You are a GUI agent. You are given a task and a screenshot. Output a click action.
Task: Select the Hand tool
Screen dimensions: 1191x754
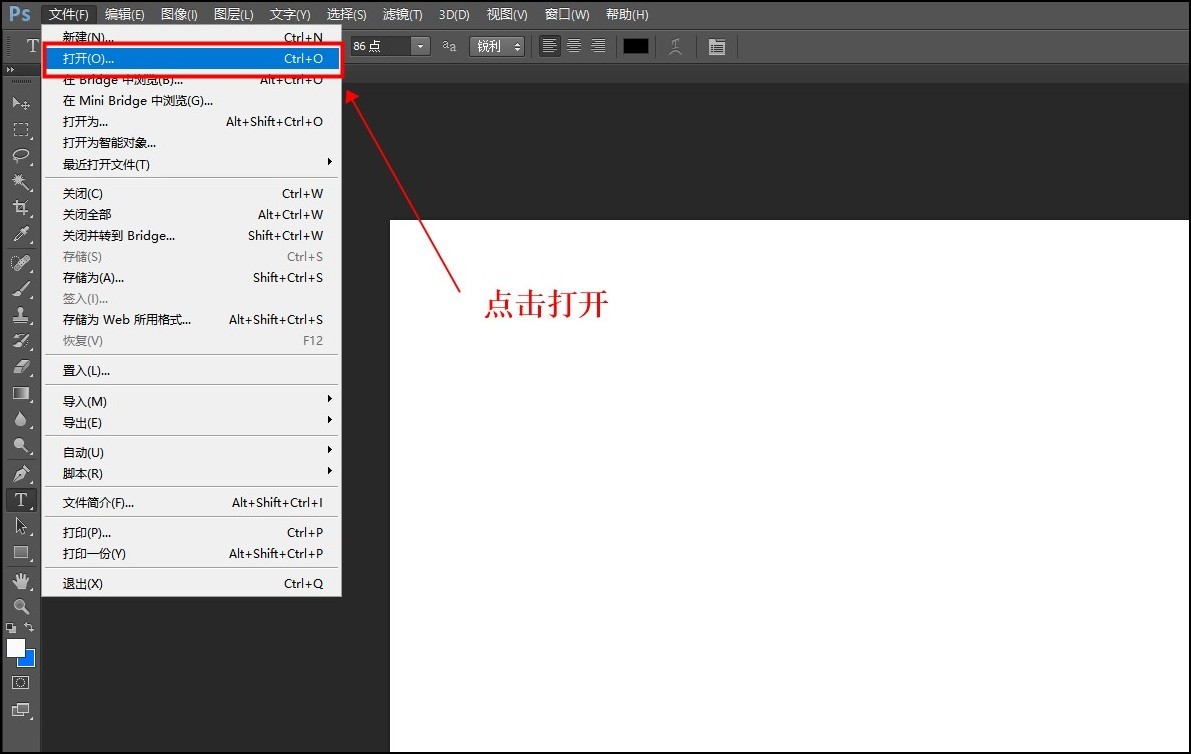click(x=20, y=580)
